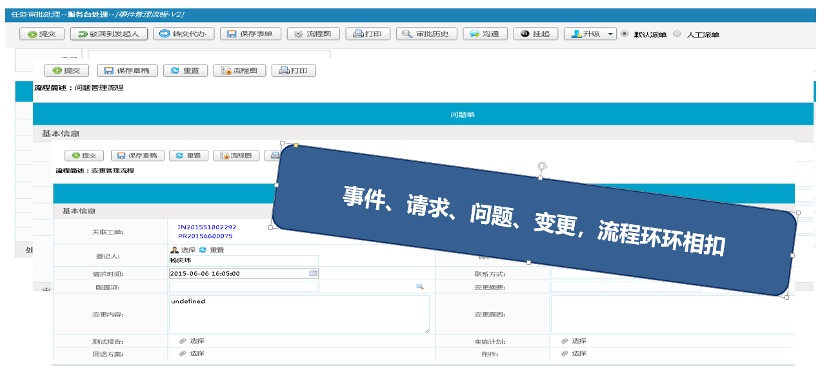Image resolution: width=830 pixels, height=382 pixels.
Task: Click the person 选择 icon for 登记人
Action: [x=174, y=250]
